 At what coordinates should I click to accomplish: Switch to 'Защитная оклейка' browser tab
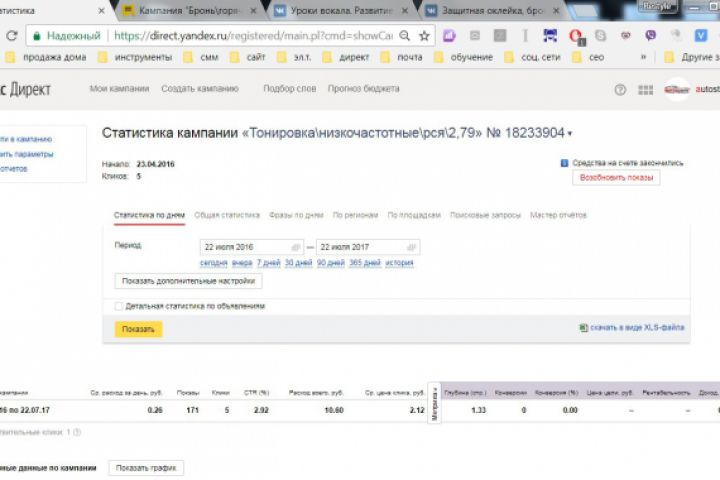pos(492,11)
